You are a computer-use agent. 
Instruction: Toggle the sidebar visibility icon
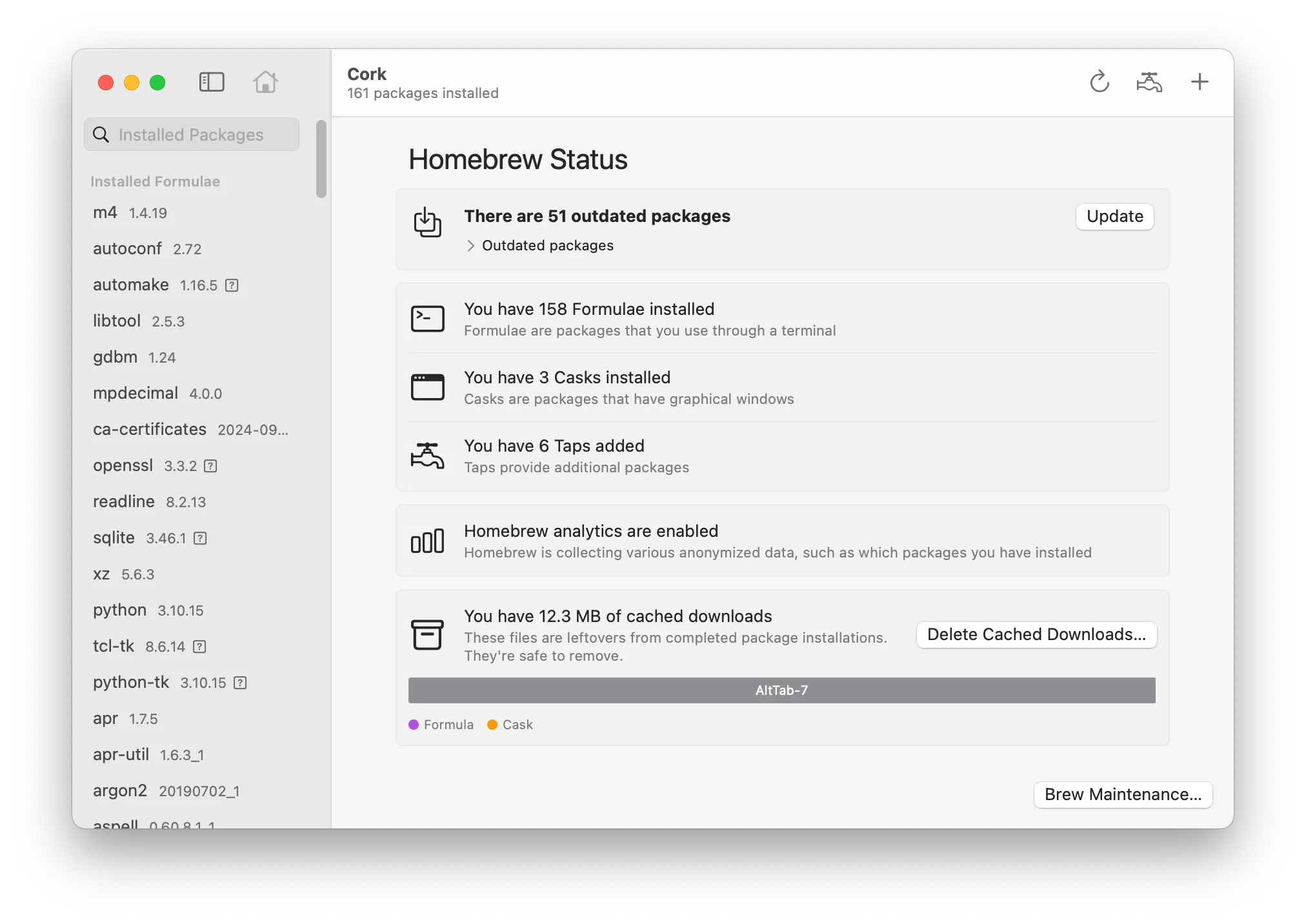click(x=211, y=82)
